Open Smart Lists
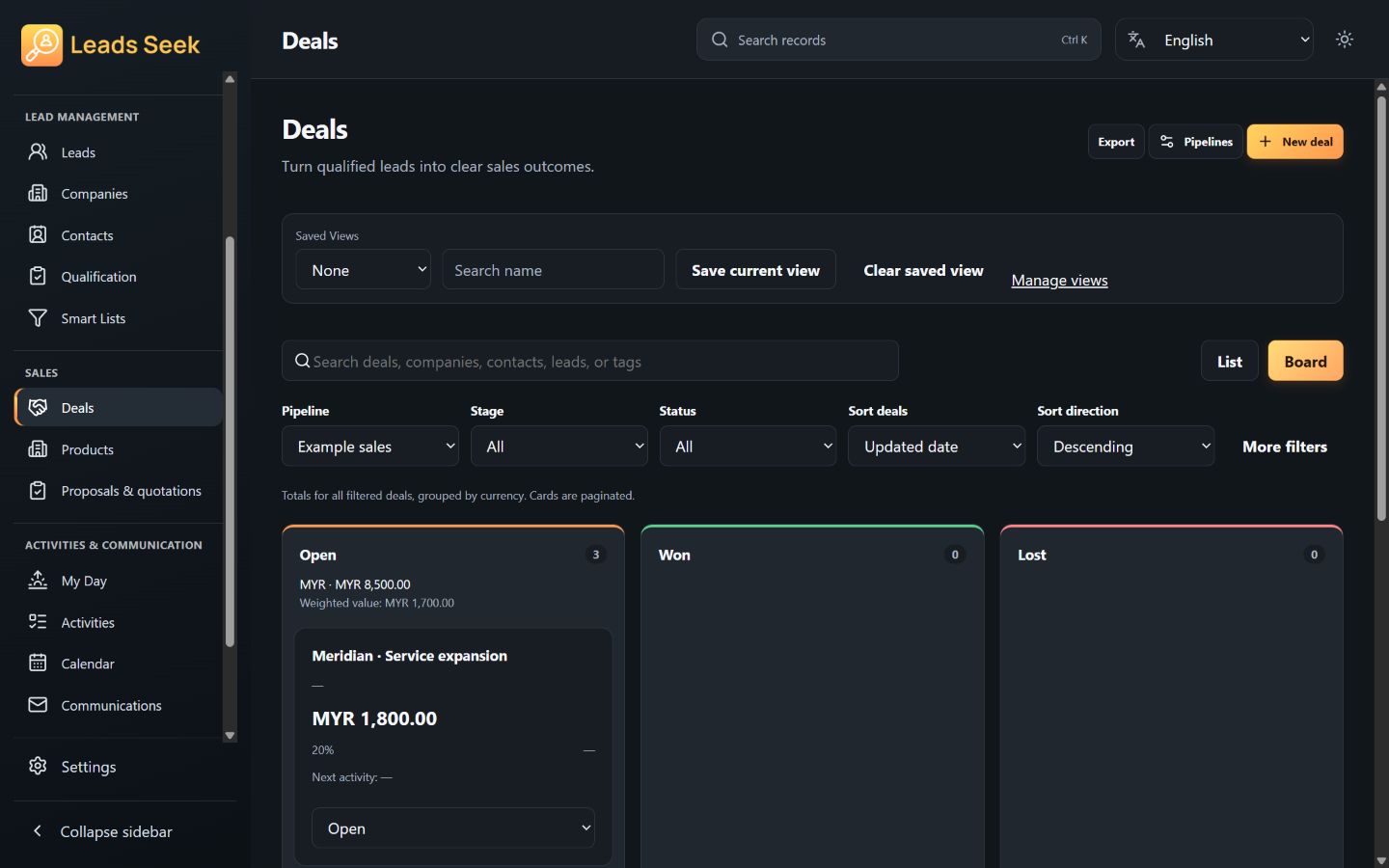The image size is (1389, 868). [118, 318]
